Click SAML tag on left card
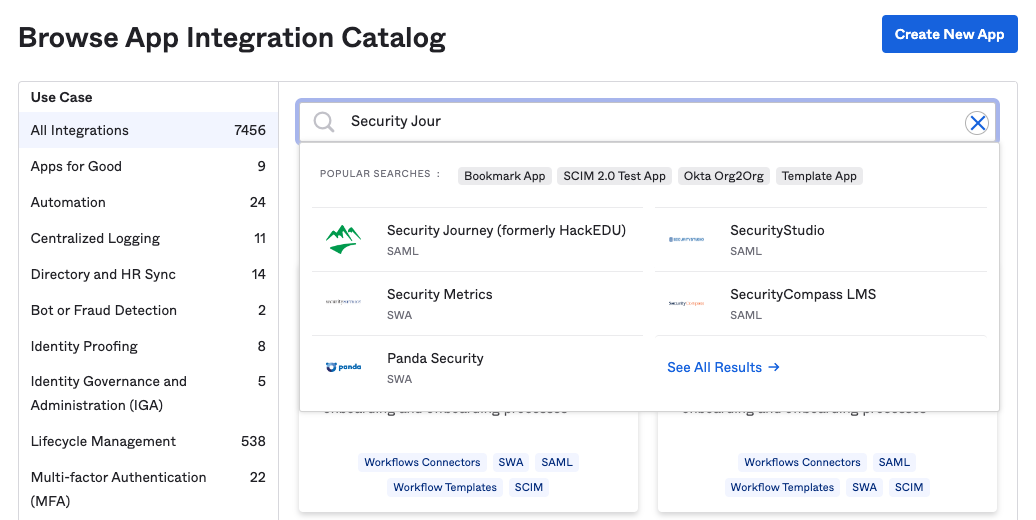The height and width of the screenshot is (520, 1036). 557,463
